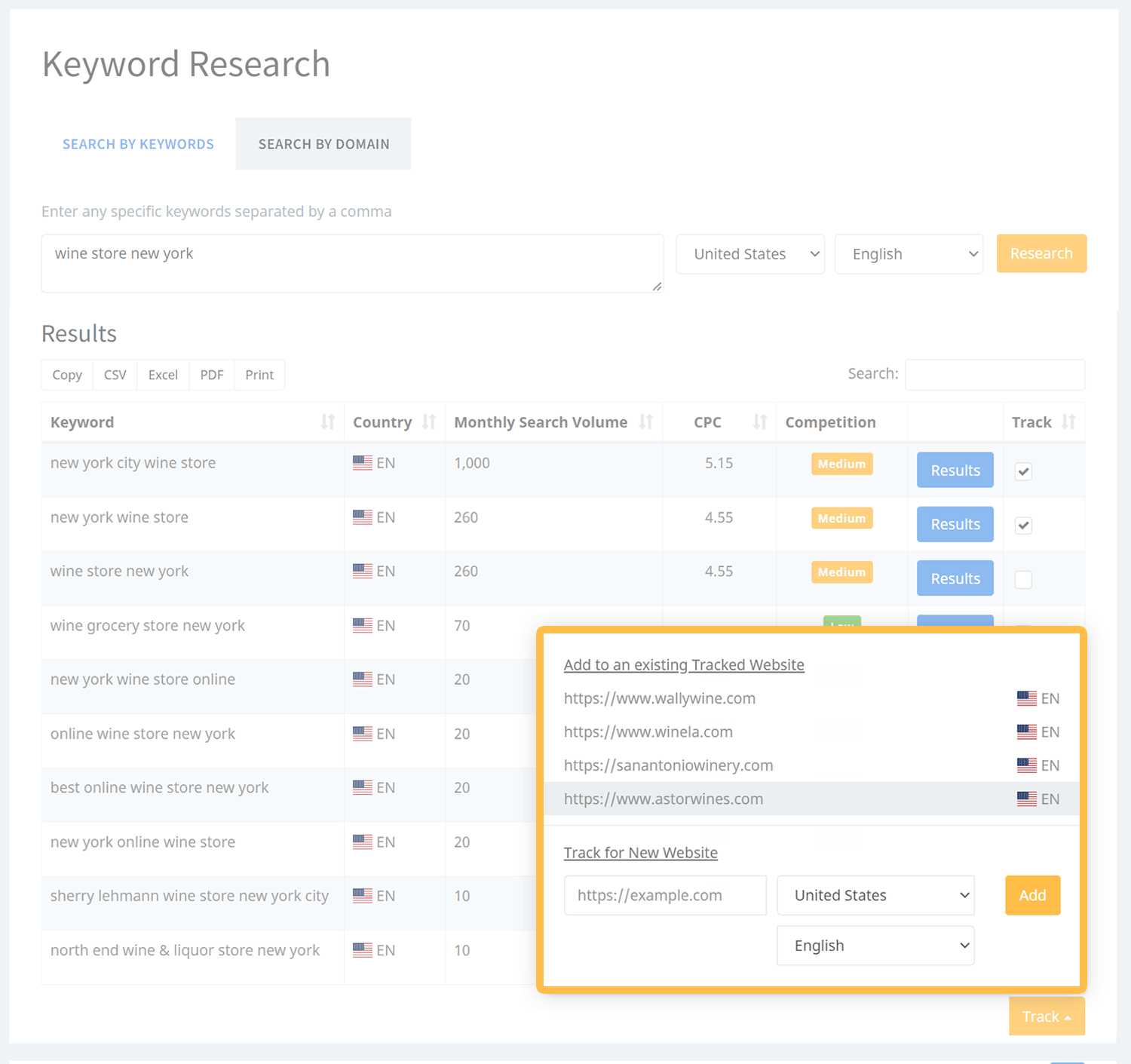Image resolution: width=1131 pixels, height=1064 pixels.
Task: Click US flag in astorwines.com row
Action: (1026, 799)
